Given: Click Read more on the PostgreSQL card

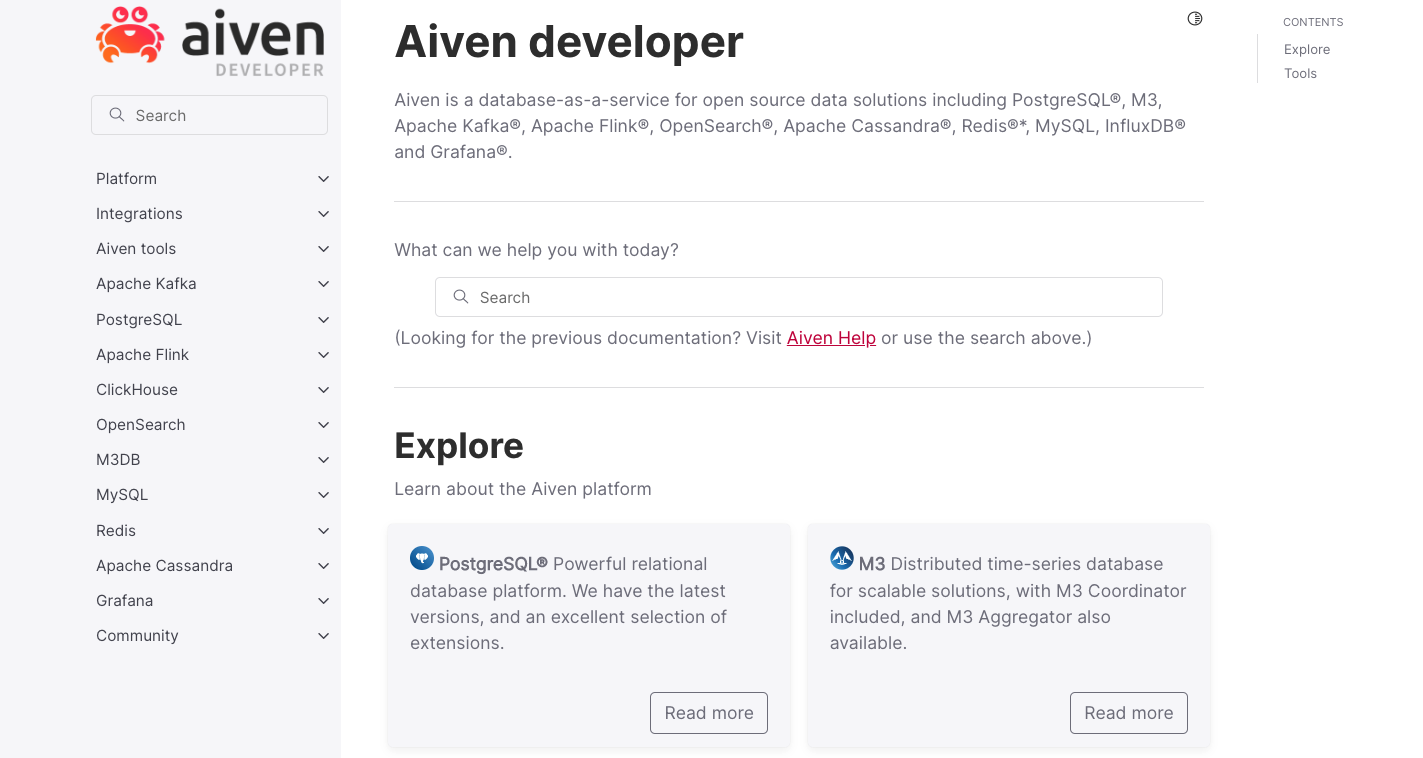Looking at the screenshot, I should coord(709,712).
